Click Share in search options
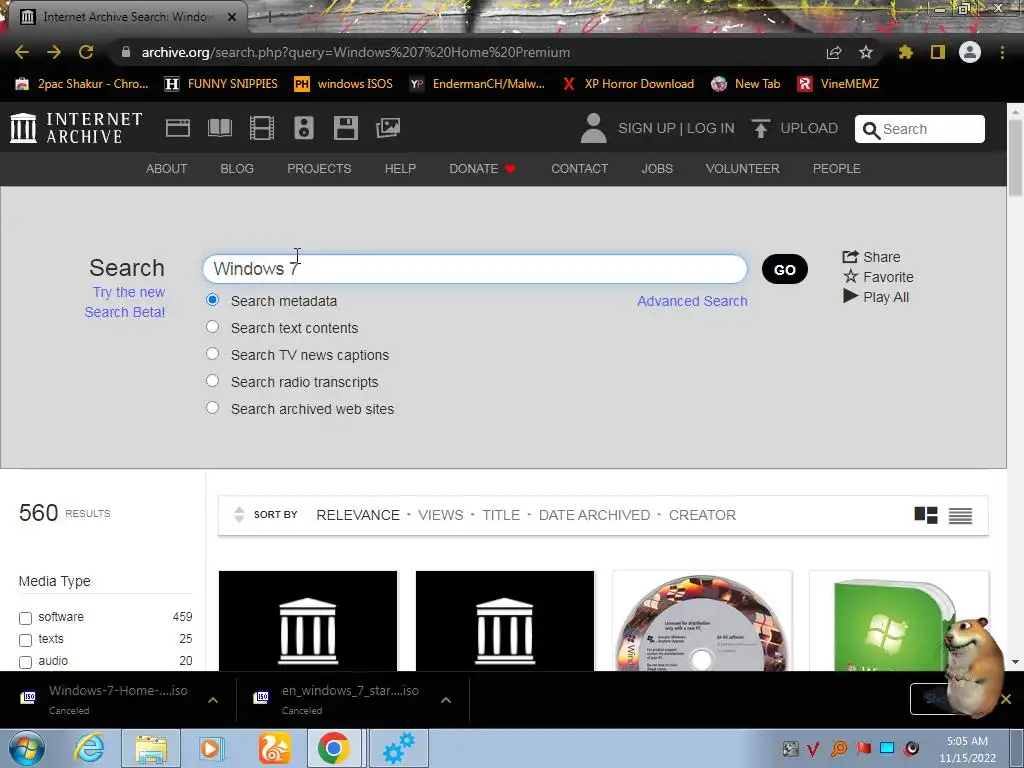Screen dimensions: 1024x768 point(871,257)
